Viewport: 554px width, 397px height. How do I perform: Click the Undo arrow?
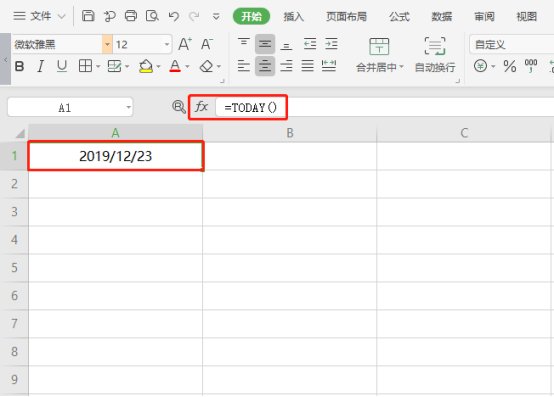[x=173, y=16]
